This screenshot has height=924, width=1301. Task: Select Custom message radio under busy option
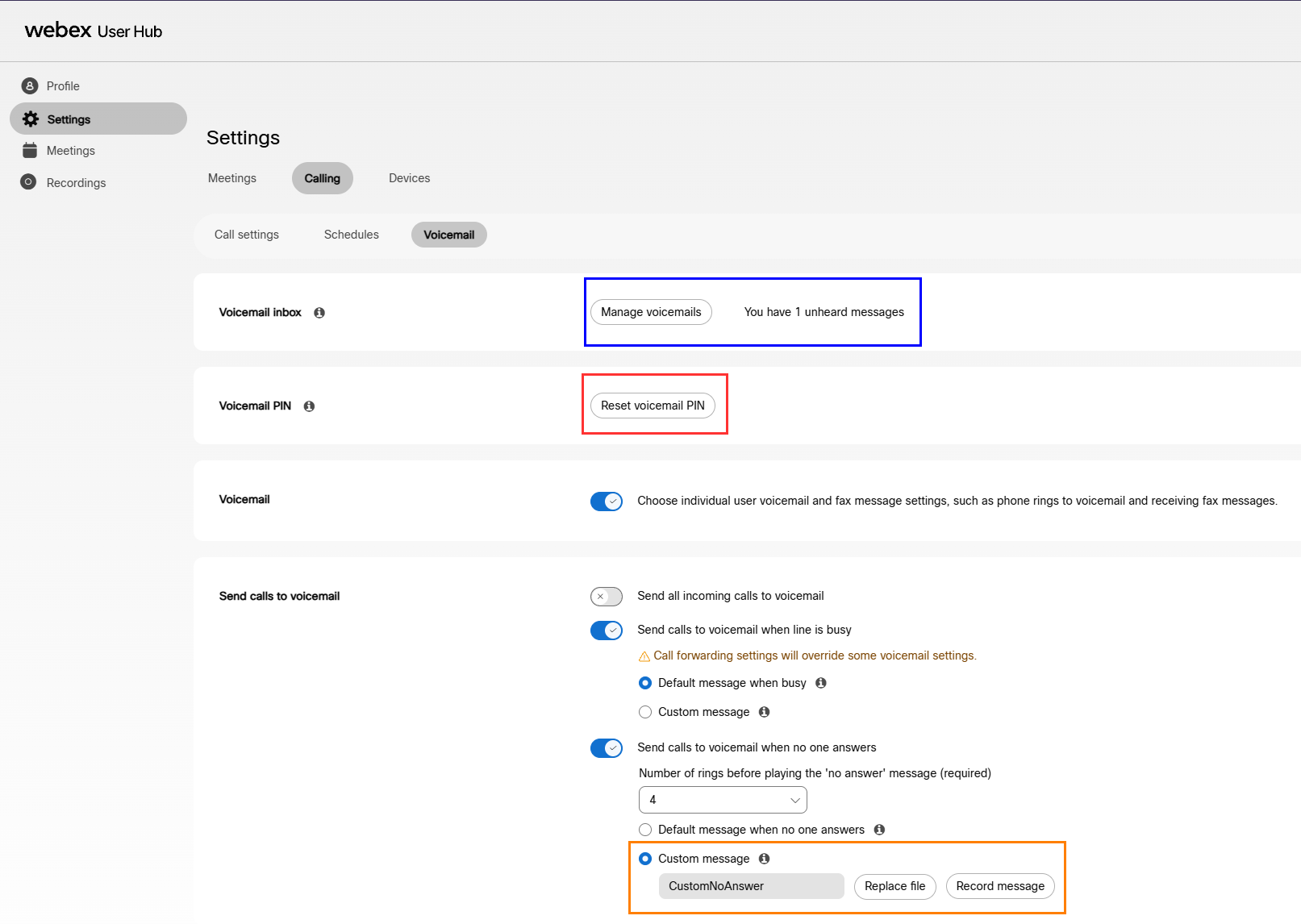pos(645,712)
